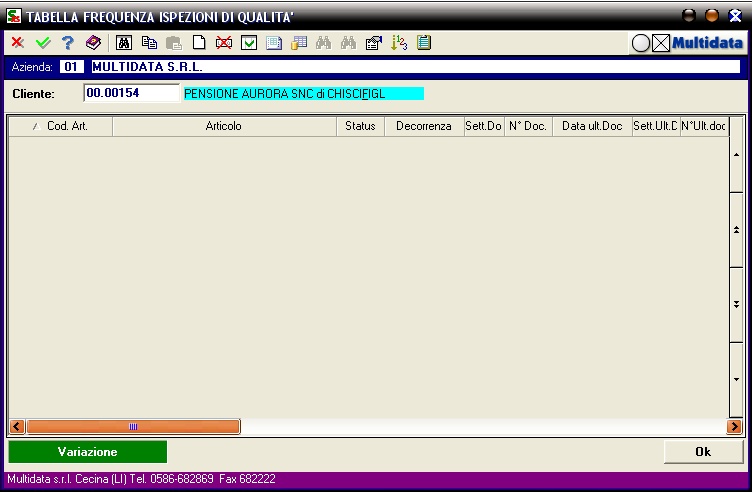Click the single up arrow in vertical scroll

pos(736,155)
